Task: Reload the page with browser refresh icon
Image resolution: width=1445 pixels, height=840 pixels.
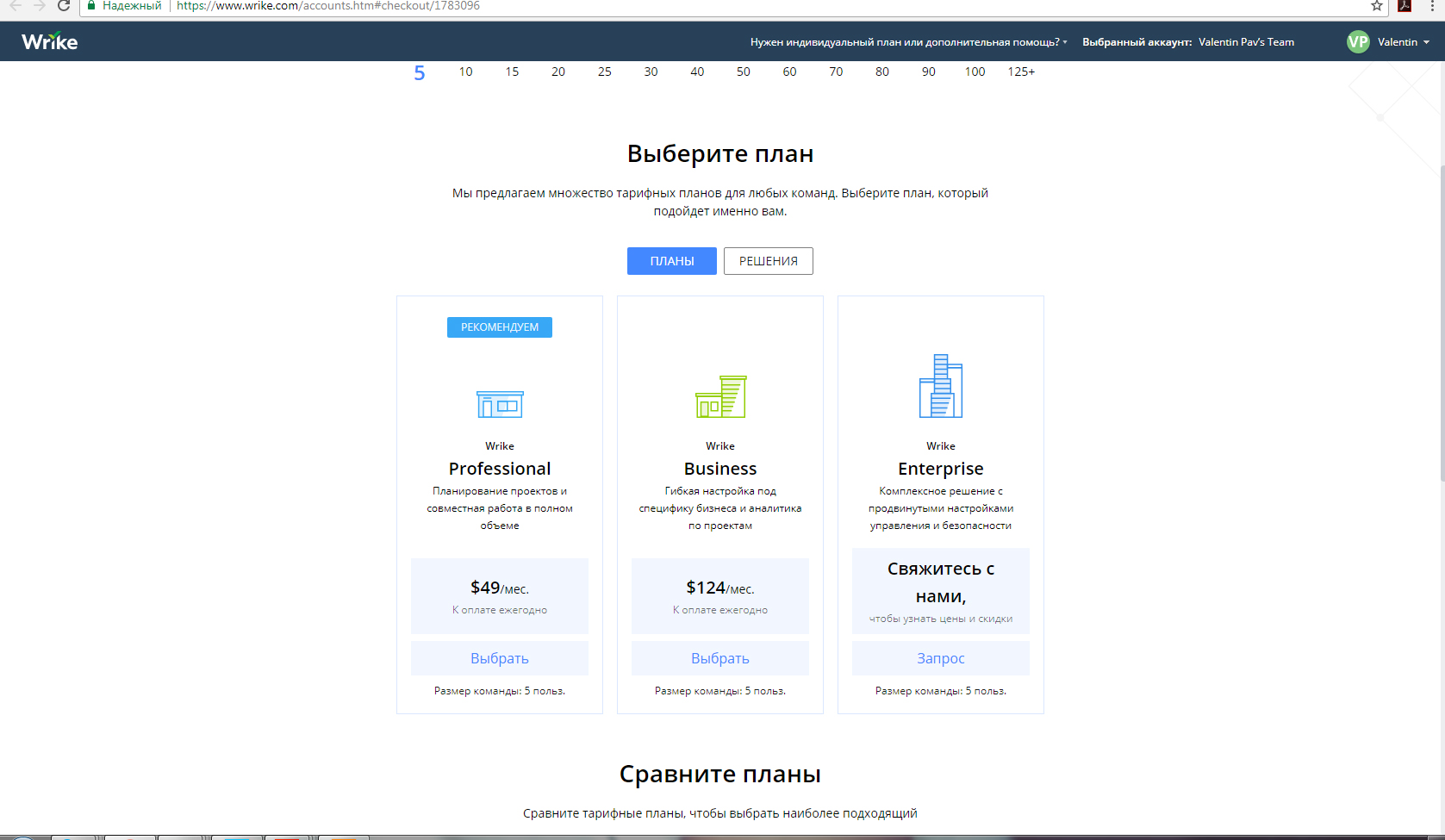Action: coord(64,6)
